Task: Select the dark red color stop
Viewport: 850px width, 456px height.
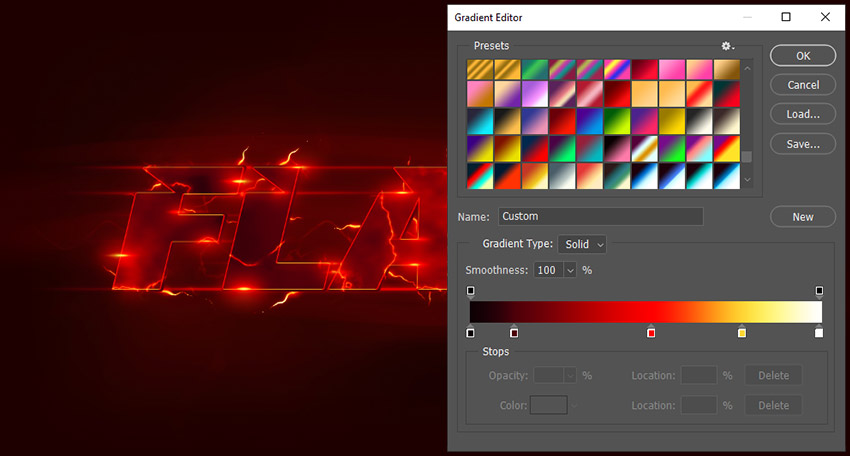Action: click(514, 332)
